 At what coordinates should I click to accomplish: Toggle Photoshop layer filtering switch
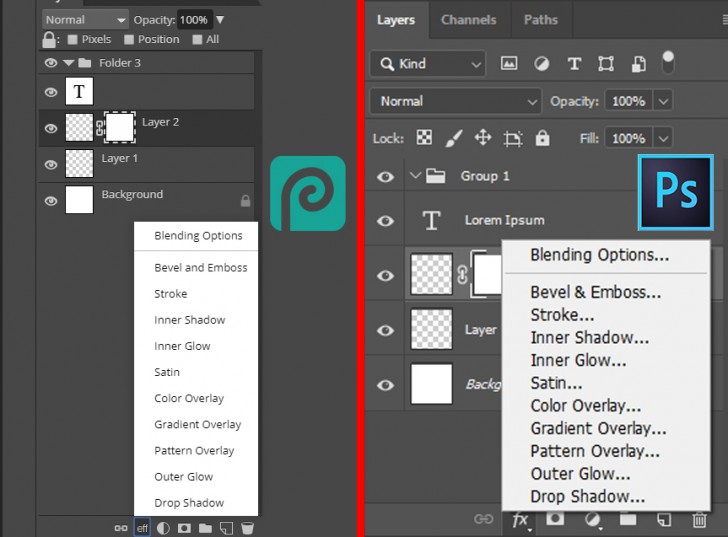point(668,63)
